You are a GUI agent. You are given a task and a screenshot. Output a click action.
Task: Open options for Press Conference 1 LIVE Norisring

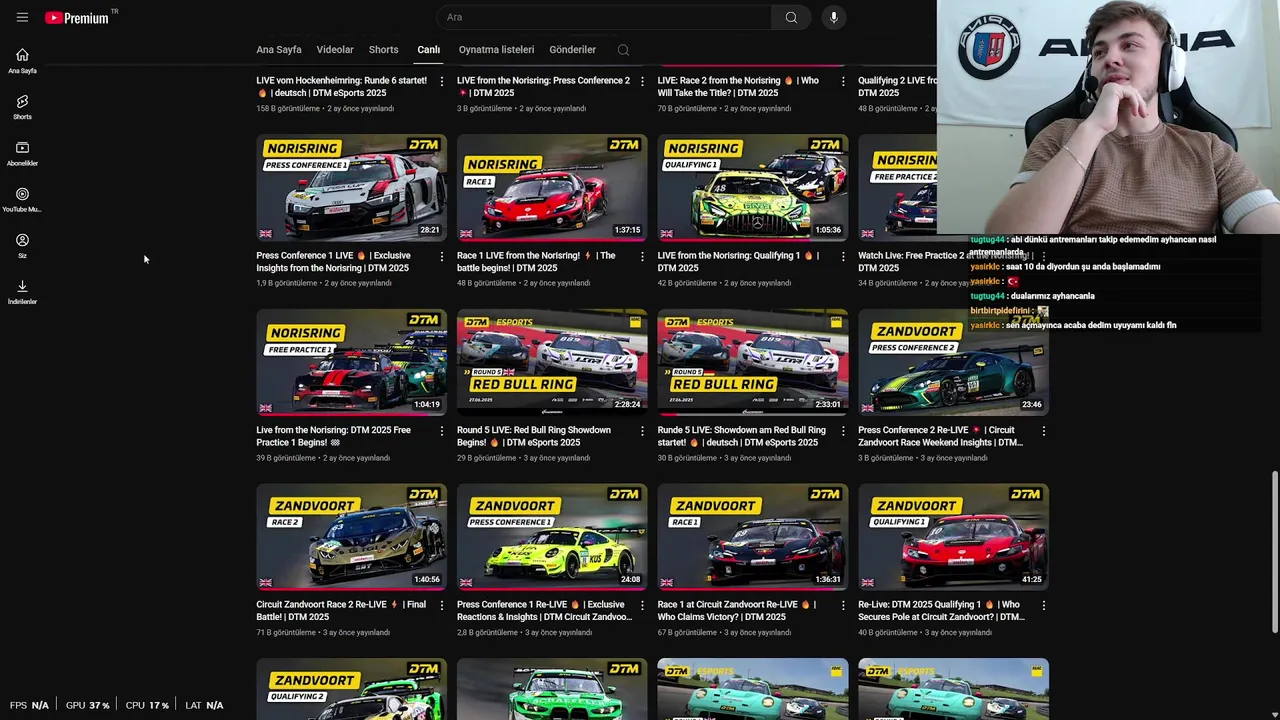[x=442, y=256]
